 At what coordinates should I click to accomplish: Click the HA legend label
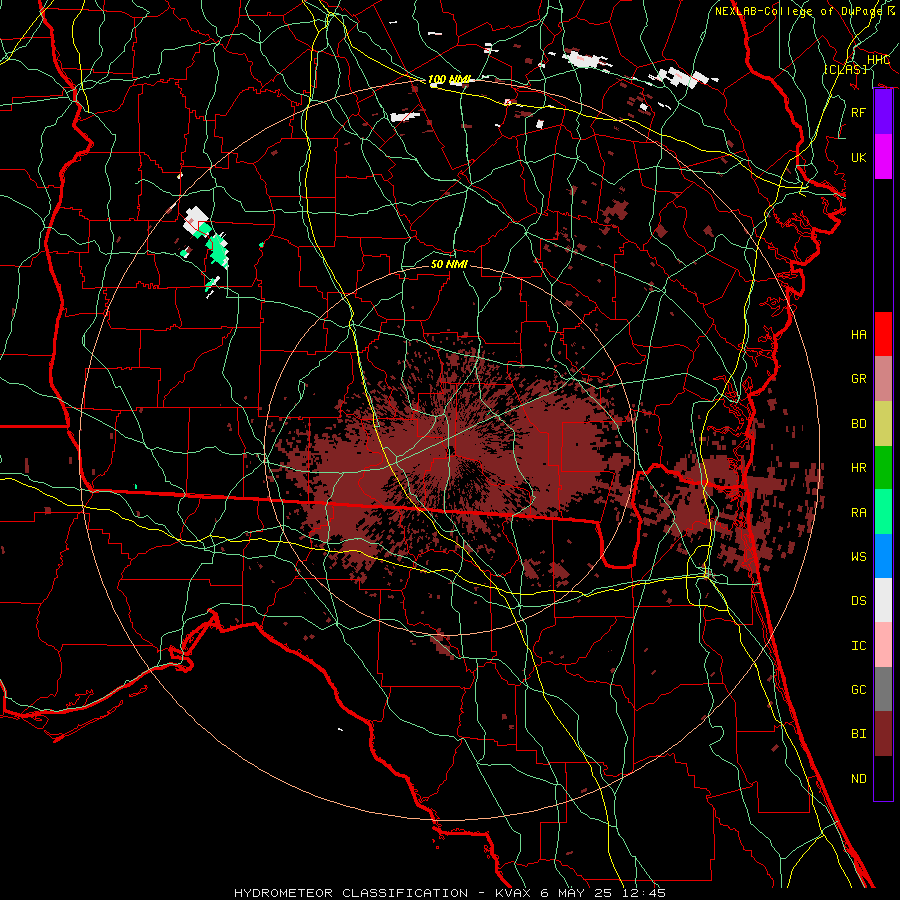[x=859, y=334]
